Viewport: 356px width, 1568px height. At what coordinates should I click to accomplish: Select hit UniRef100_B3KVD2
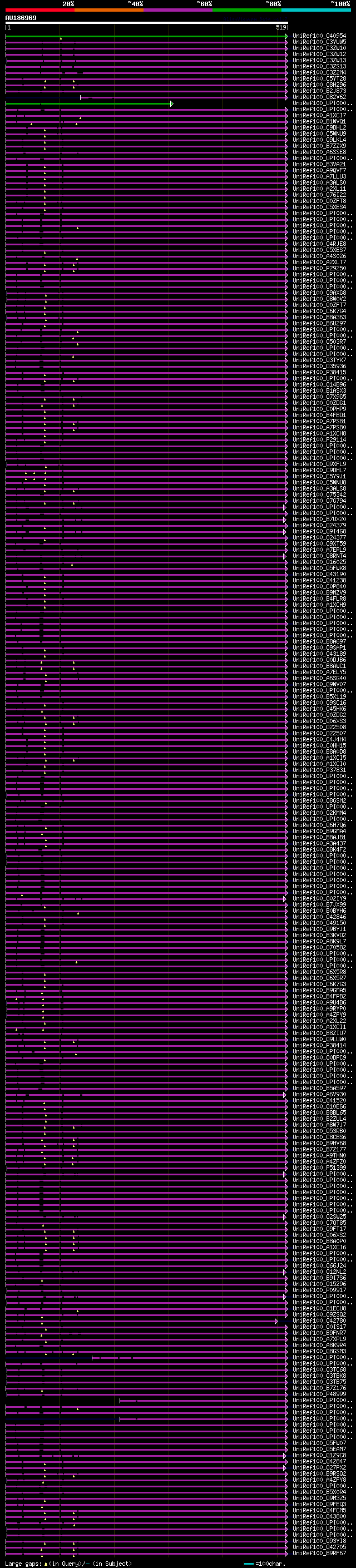(319, 935)
